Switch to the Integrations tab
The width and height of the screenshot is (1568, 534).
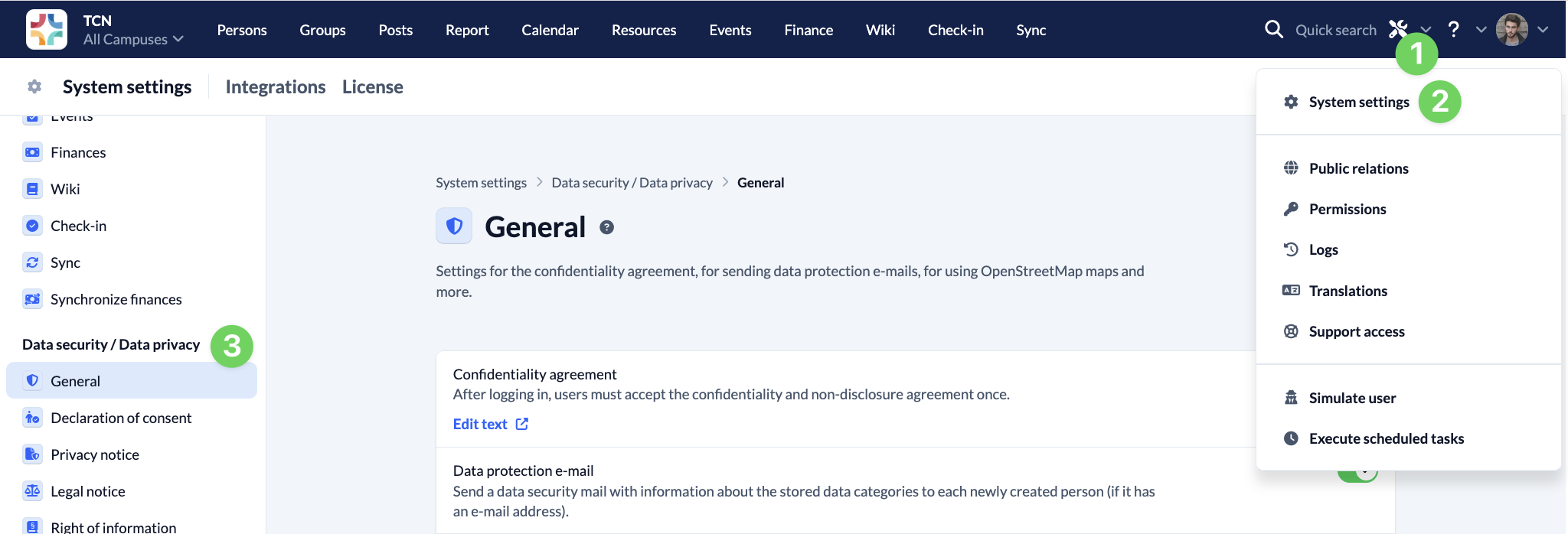(275, 87)
